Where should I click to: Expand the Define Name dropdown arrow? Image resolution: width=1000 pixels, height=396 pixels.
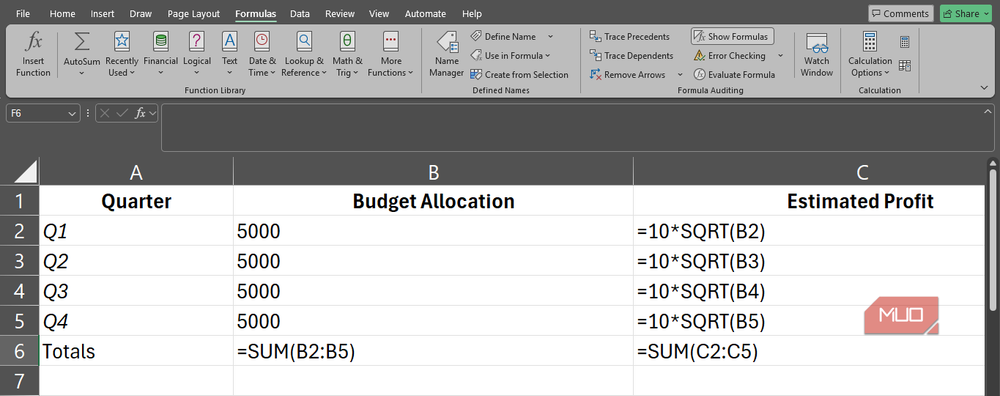click(550, 36)
